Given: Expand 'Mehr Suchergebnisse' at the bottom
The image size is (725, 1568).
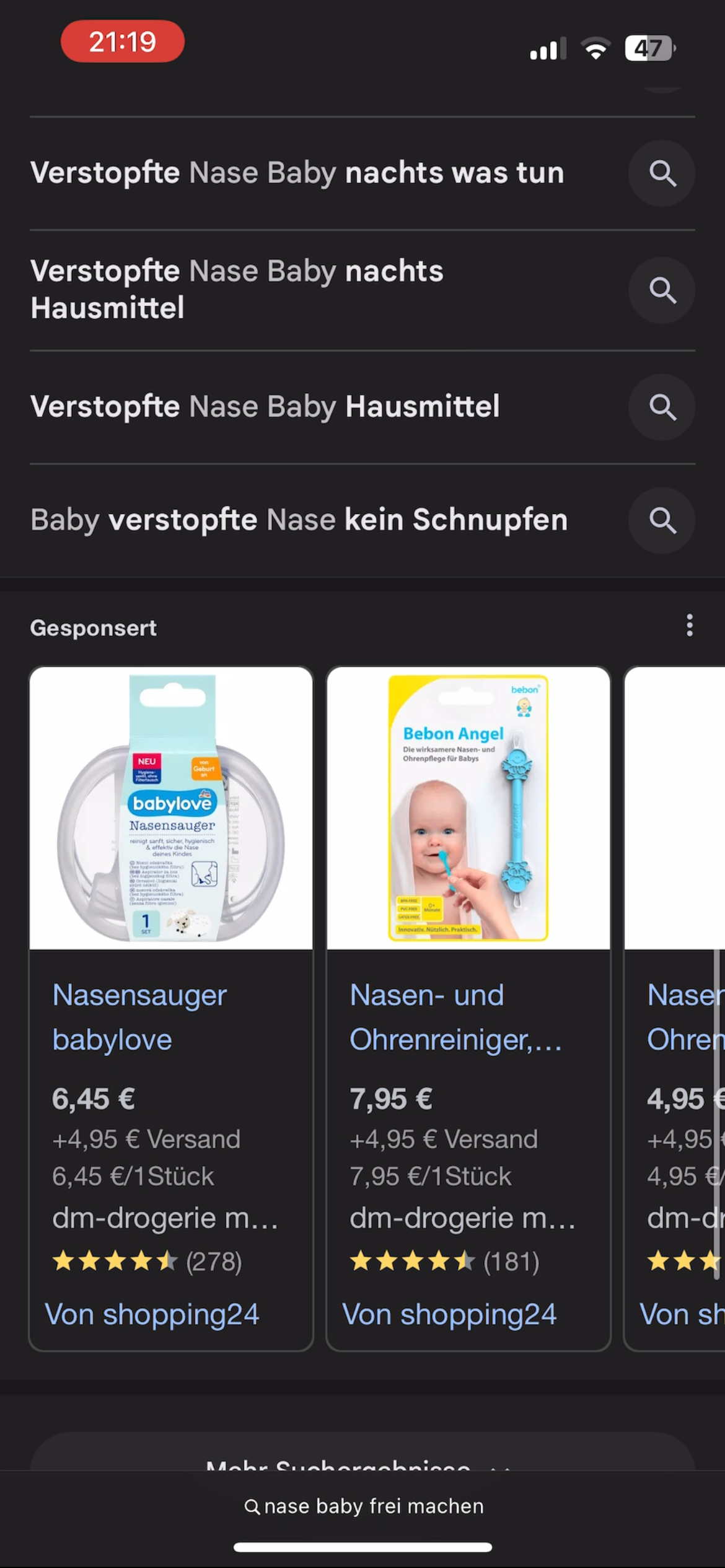Looking at the screenshot, I should (x=362, y=1461).
